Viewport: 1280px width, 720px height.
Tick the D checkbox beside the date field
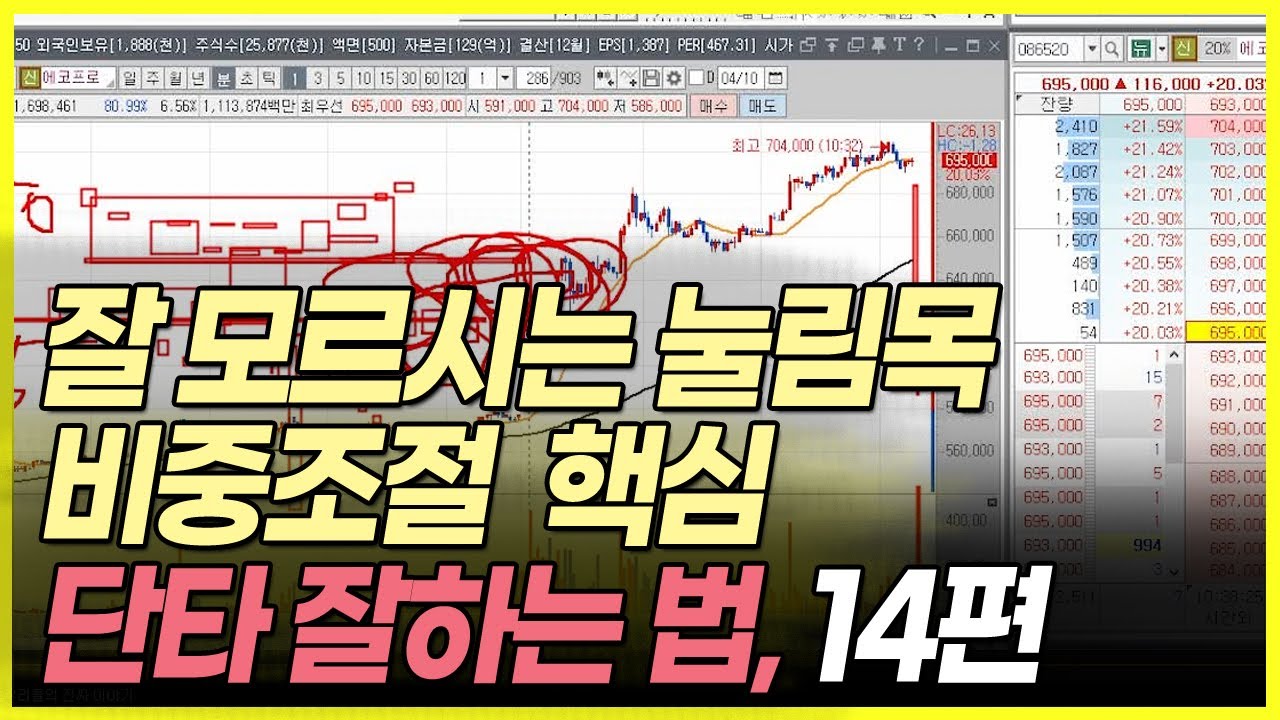click(x=696, y=79)
